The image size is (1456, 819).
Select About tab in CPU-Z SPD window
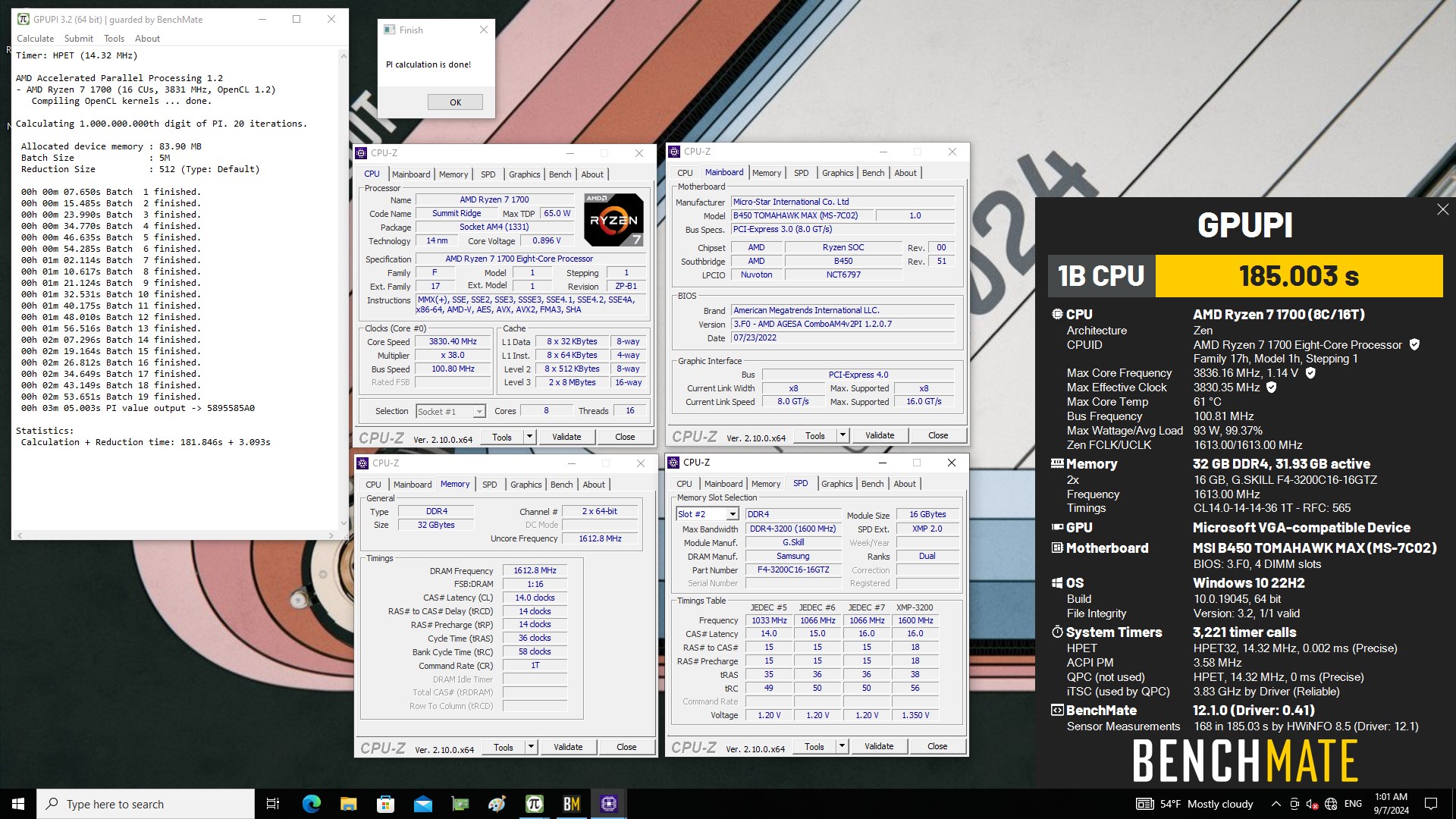point(904,484)
